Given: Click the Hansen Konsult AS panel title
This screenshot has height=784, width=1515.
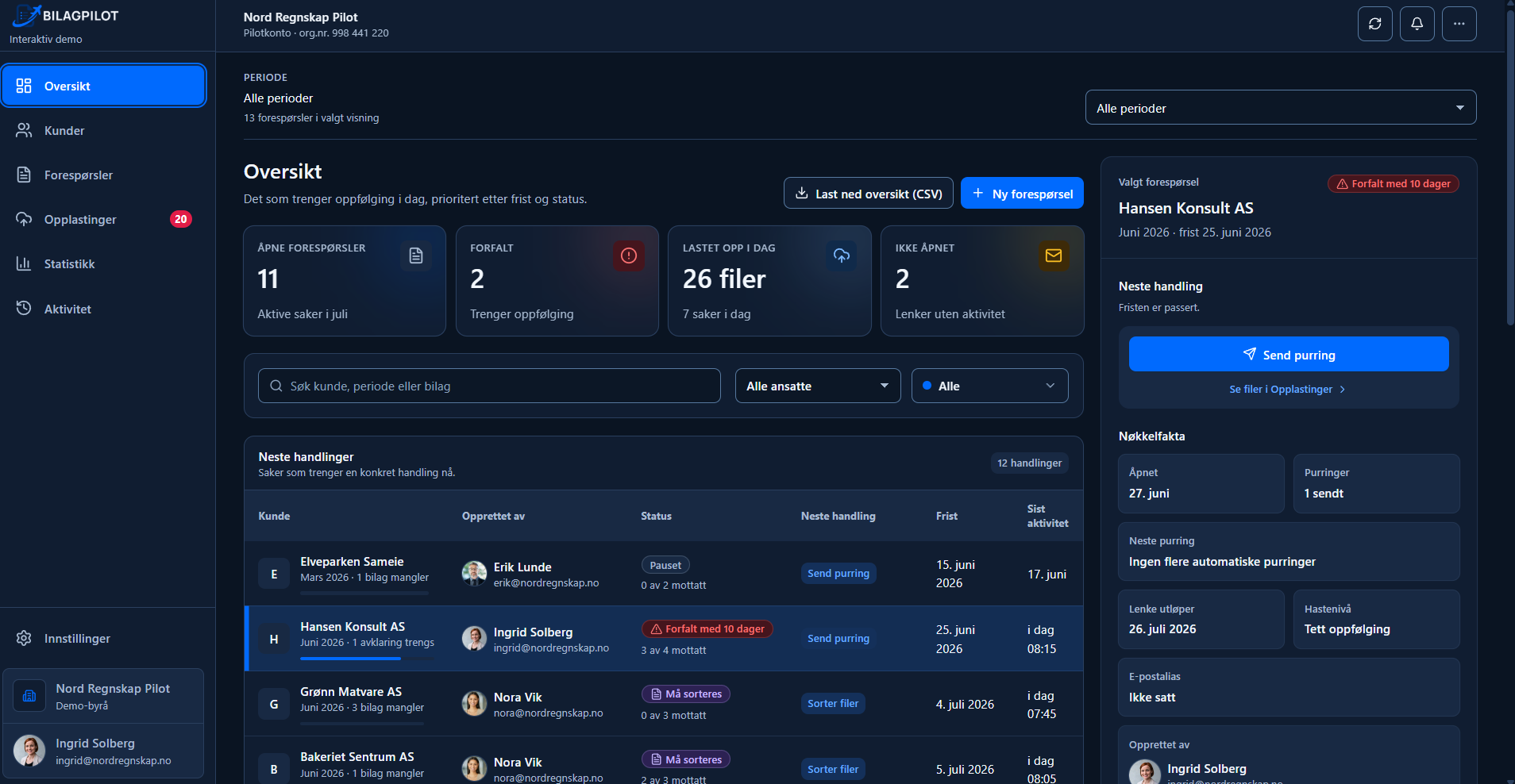Looking at the screenshot, I should point(1185,208).
